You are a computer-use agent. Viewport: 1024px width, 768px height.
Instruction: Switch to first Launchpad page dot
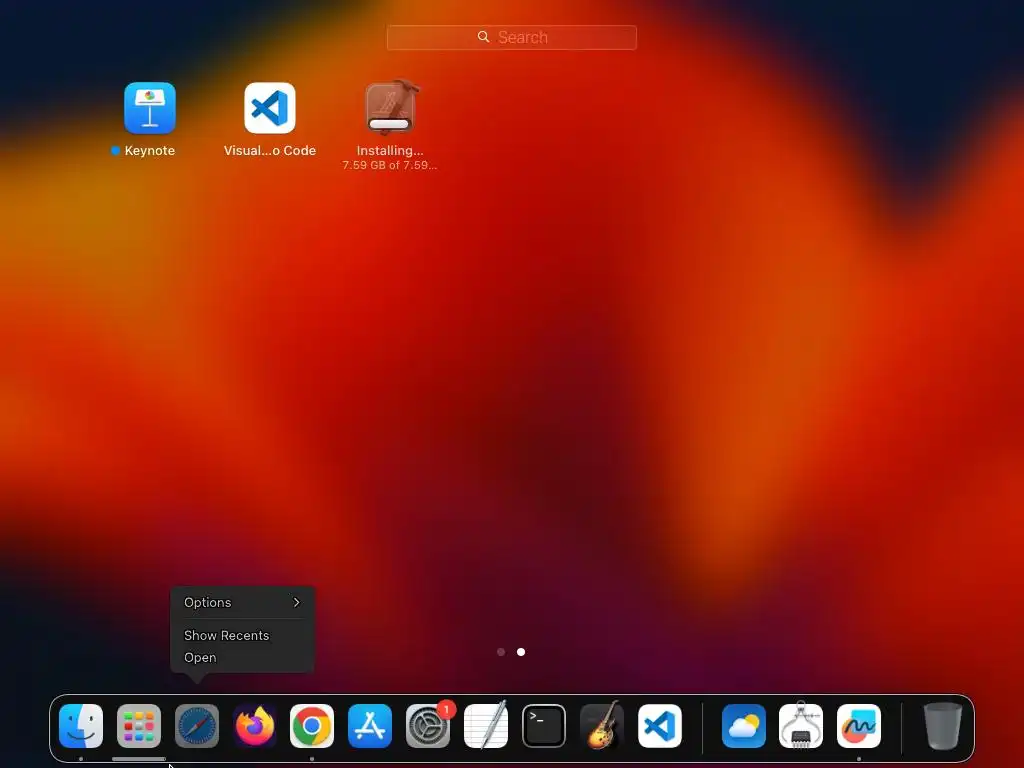pyautogui.click(x=501, y=652)
